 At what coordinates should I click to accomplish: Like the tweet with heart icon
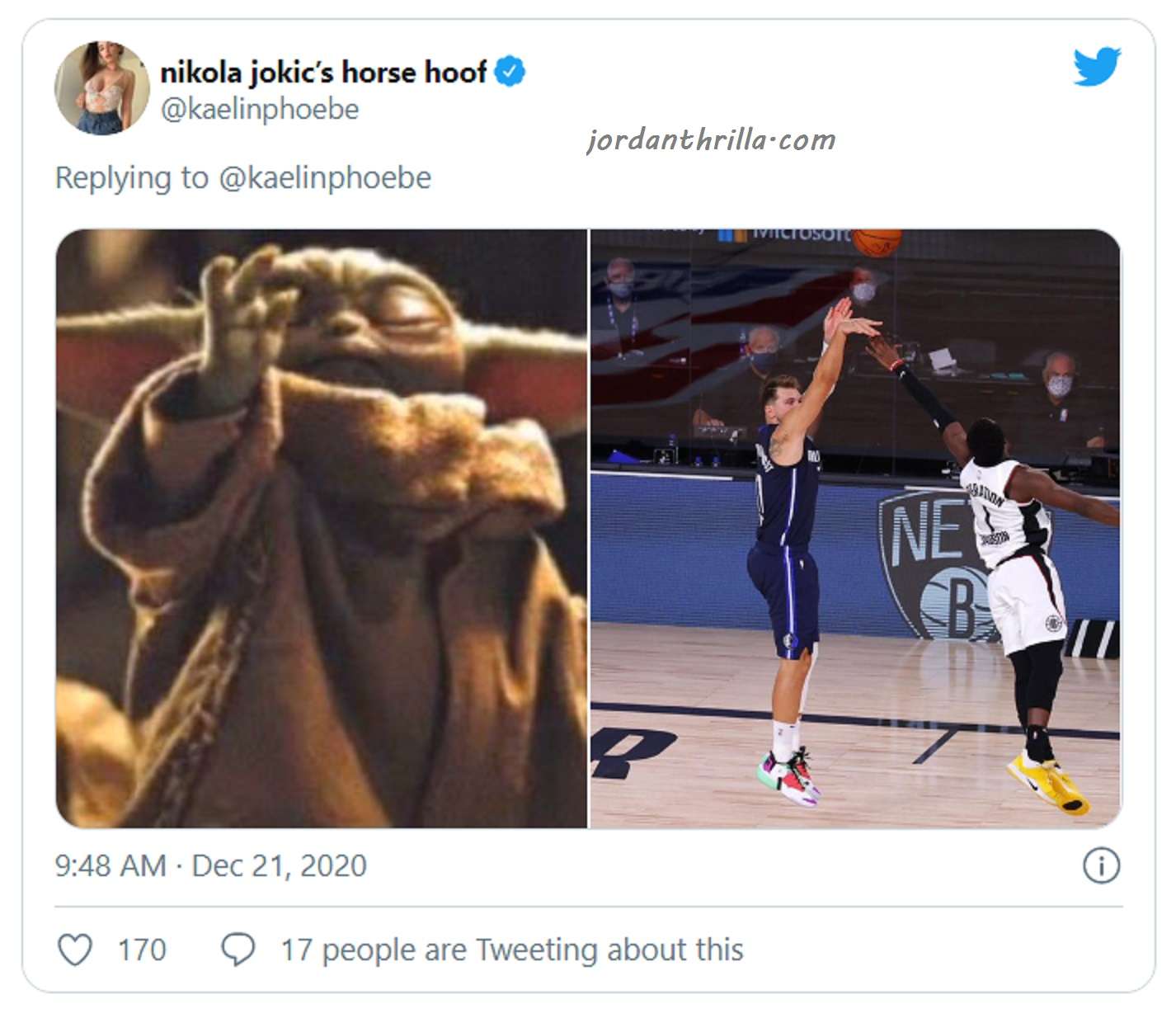[75, 950]
